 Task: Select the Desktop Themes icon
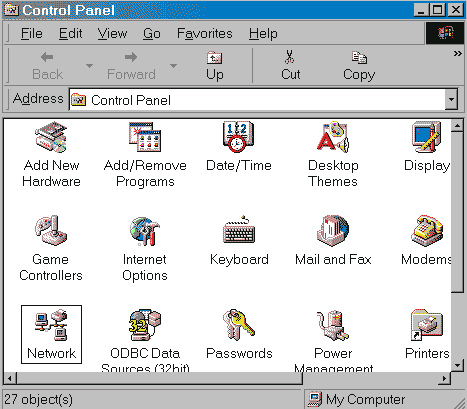tap(333, 137)
